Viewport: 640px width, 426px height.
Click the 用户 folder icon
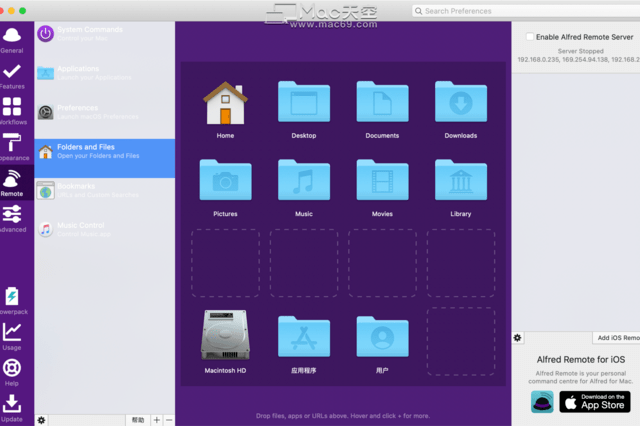click(x=382, y=337)
